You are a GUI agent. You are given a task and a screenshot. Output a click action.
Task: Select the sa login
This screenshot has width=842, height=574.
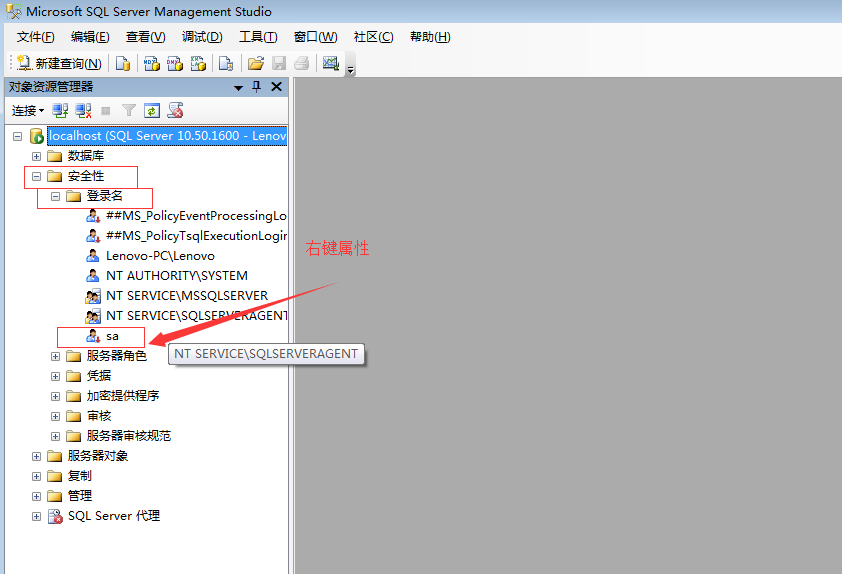(112, 336)
